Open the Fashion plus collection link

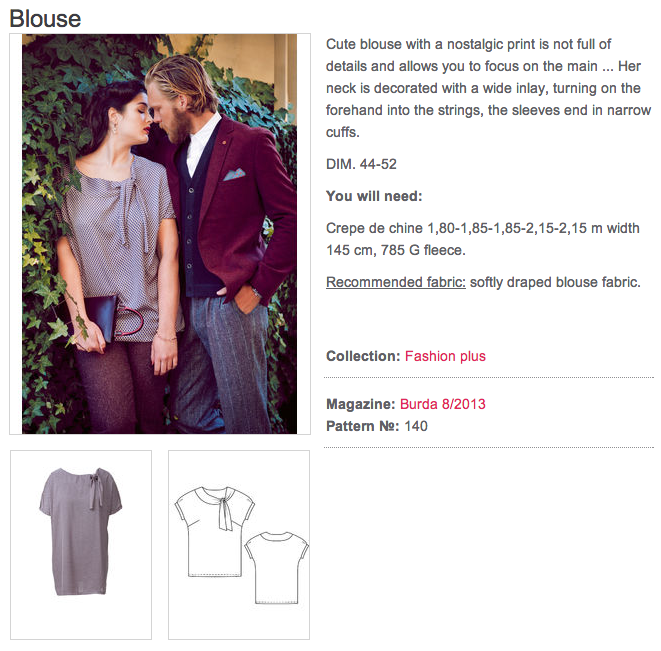click(x=445, y=356)
